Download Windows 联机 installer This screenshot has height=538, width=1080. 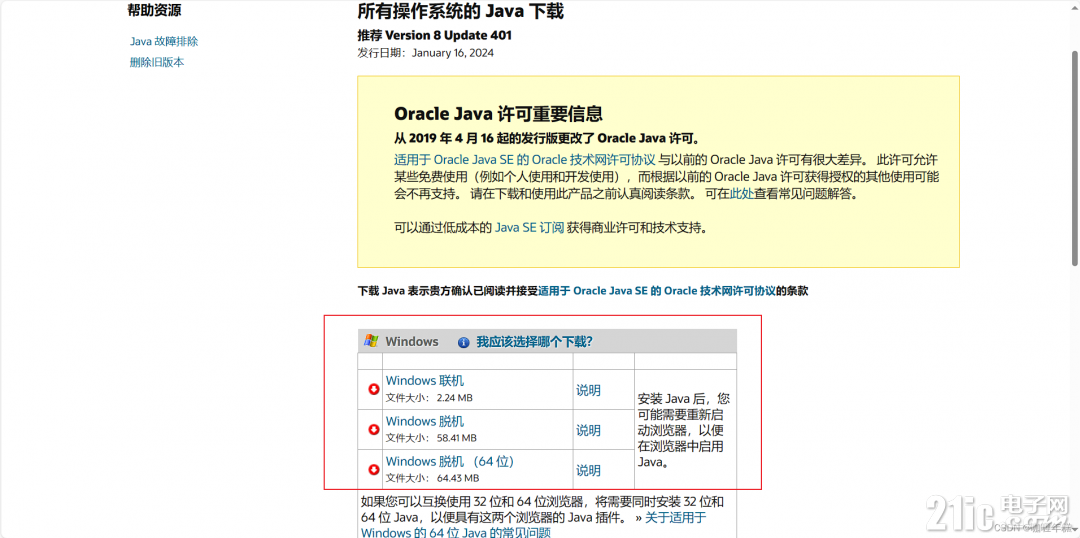(425, 381)
